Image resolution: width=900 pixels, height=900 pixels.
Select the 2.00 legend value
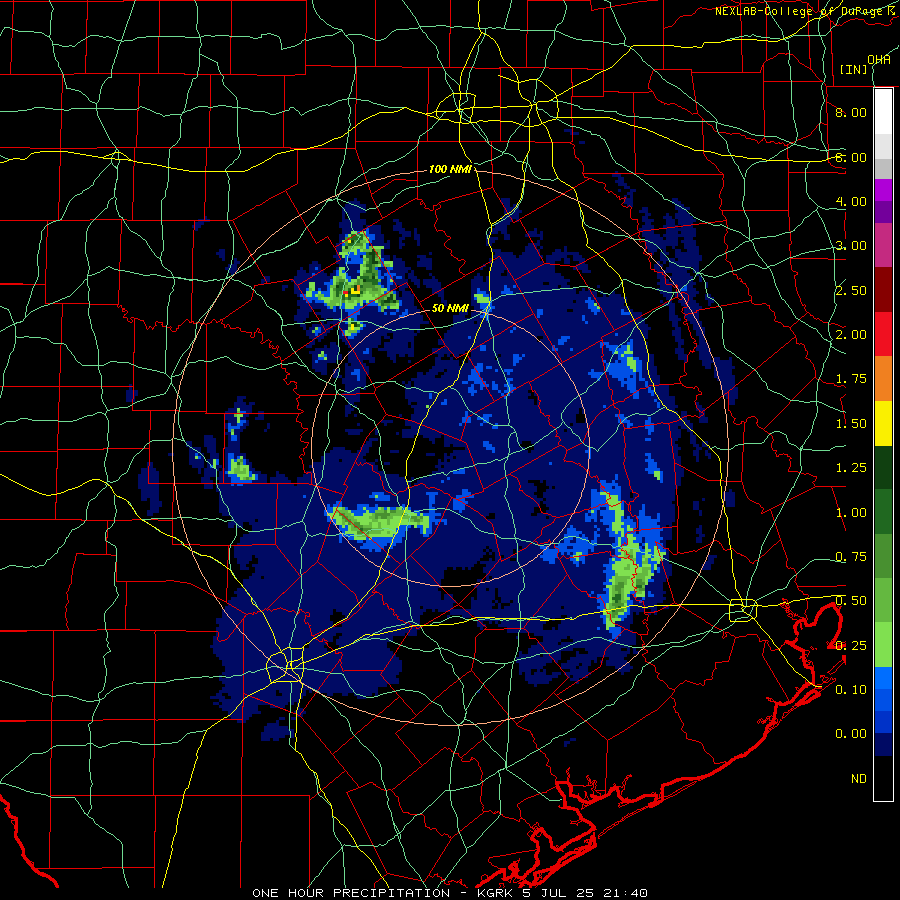point(851,335)
